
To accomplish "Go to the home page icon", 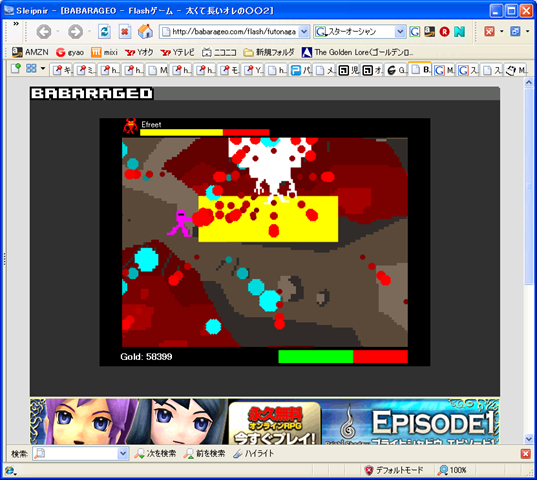I will (x=145, y=31).
